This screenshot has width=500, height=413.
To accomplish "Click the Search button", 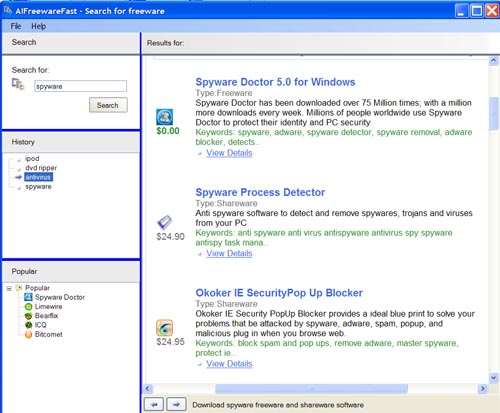I will click(108, 105).
